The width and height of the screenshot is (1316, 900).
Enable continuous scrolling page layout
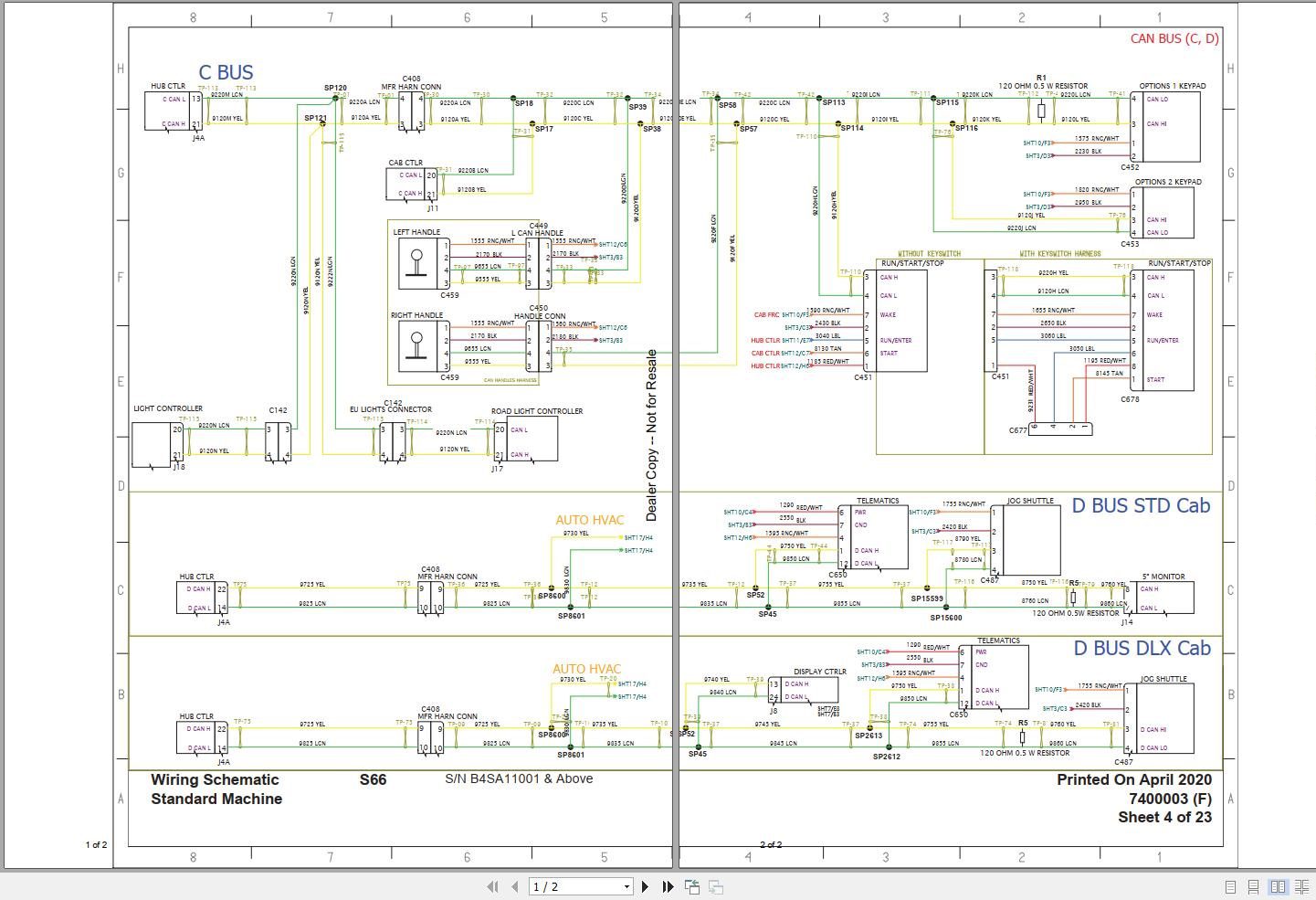[1252, 886]
